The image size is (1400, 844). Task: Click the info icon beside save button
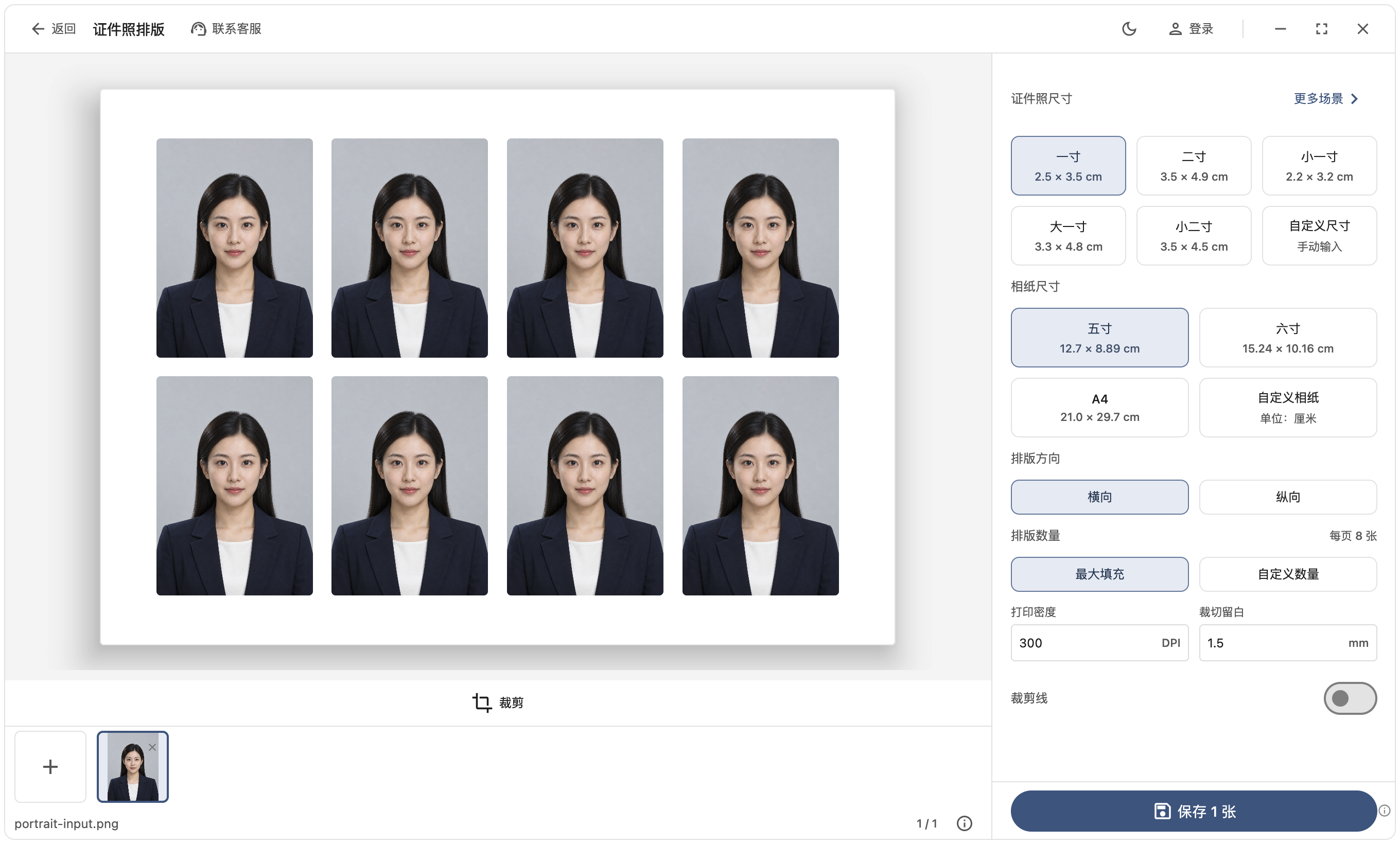pyautogui.click(x=1385, y=811)
